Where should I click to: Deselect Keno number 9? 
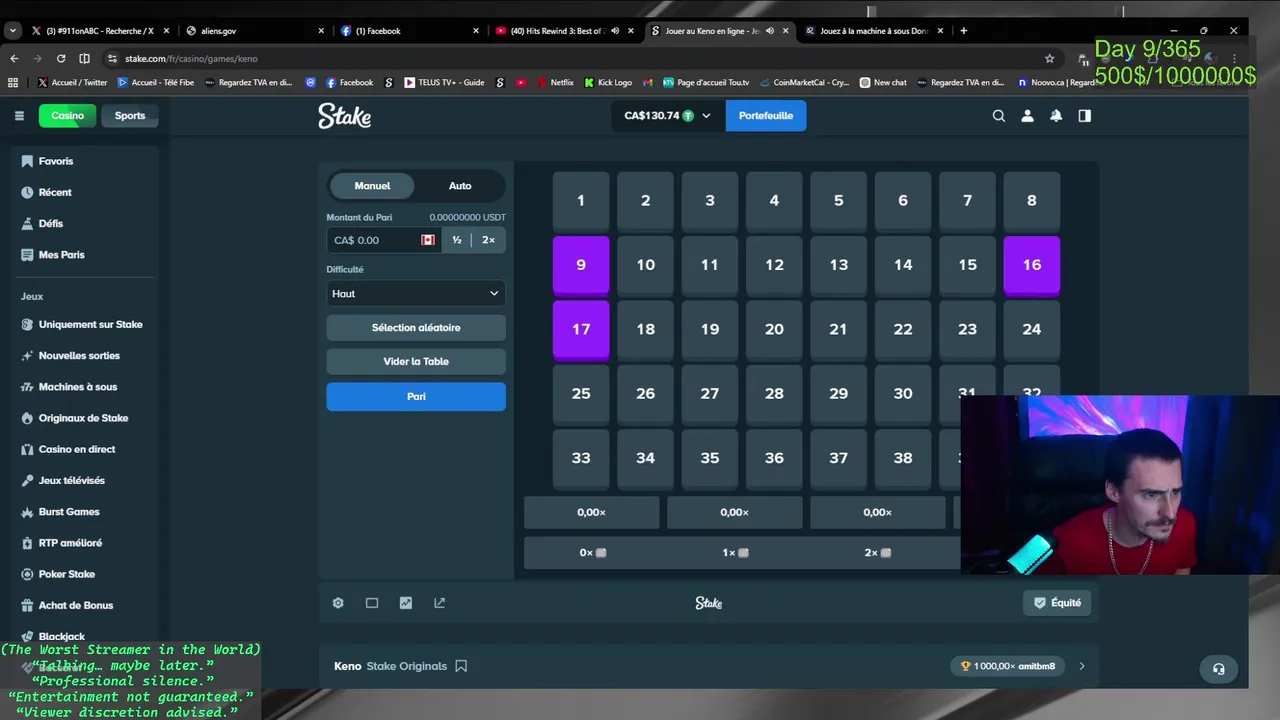pyautogui.click(x=581, y=265)
